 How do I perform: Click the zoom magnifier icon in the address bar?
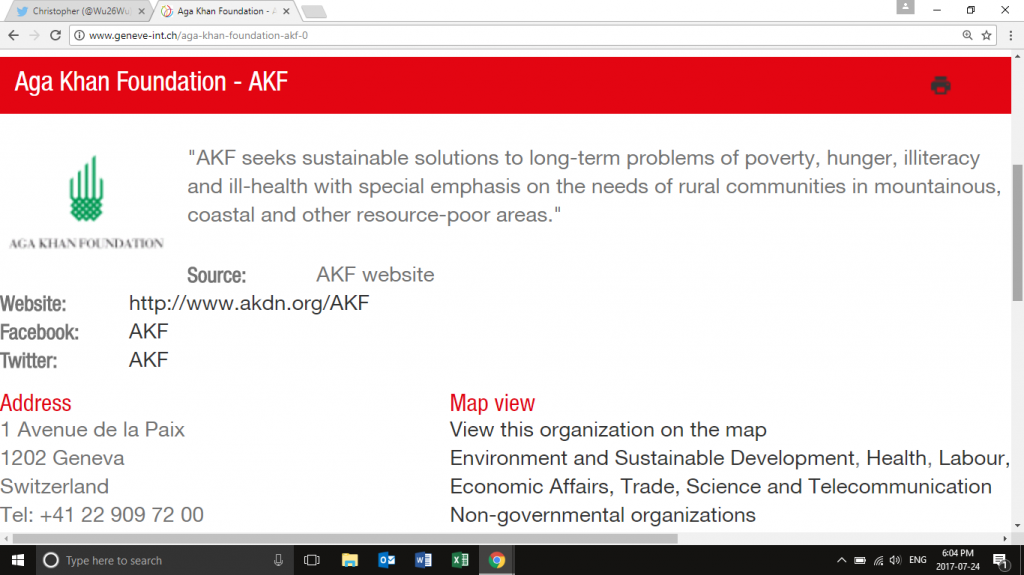click(x=967, y=35)
